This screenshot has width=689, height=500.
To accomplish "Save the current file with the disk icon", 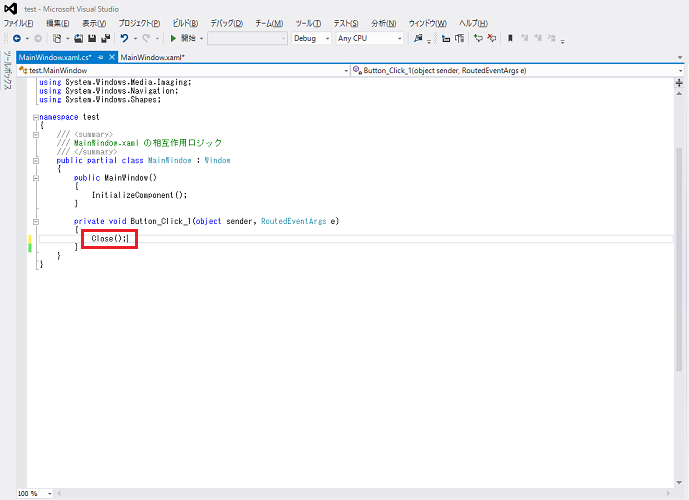I will (x=92, y=39).
